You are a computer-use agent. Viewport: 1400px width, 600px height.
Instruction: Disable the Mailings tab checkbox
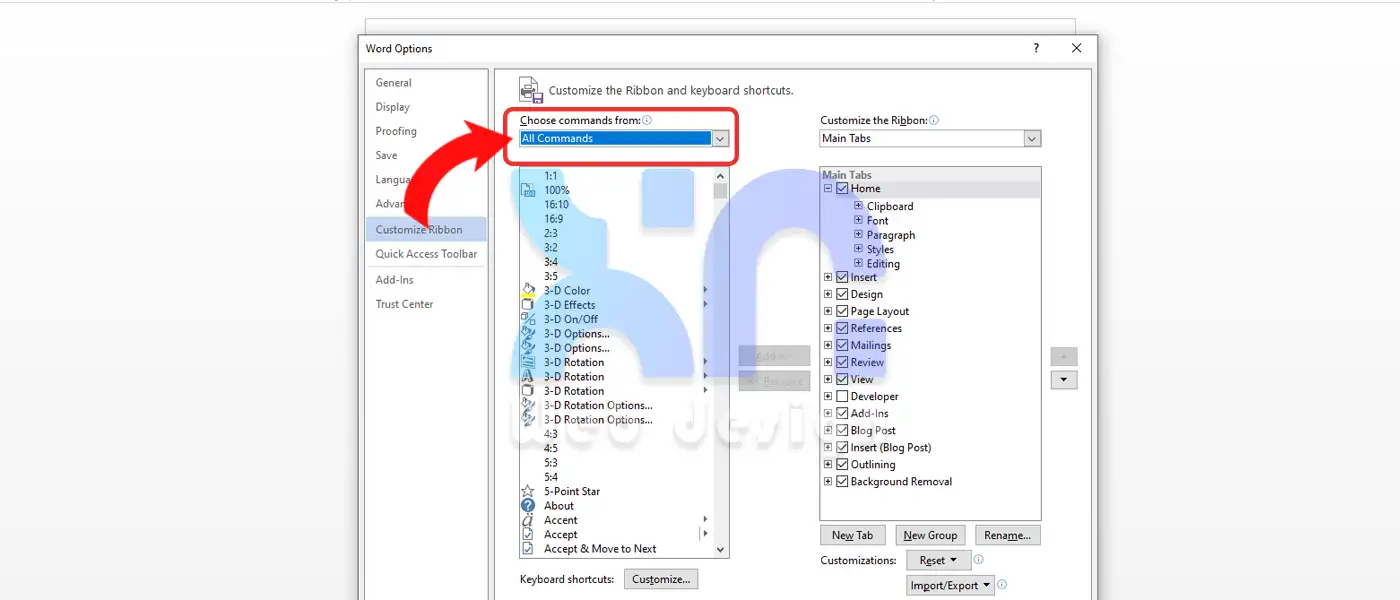click(842, 345)
